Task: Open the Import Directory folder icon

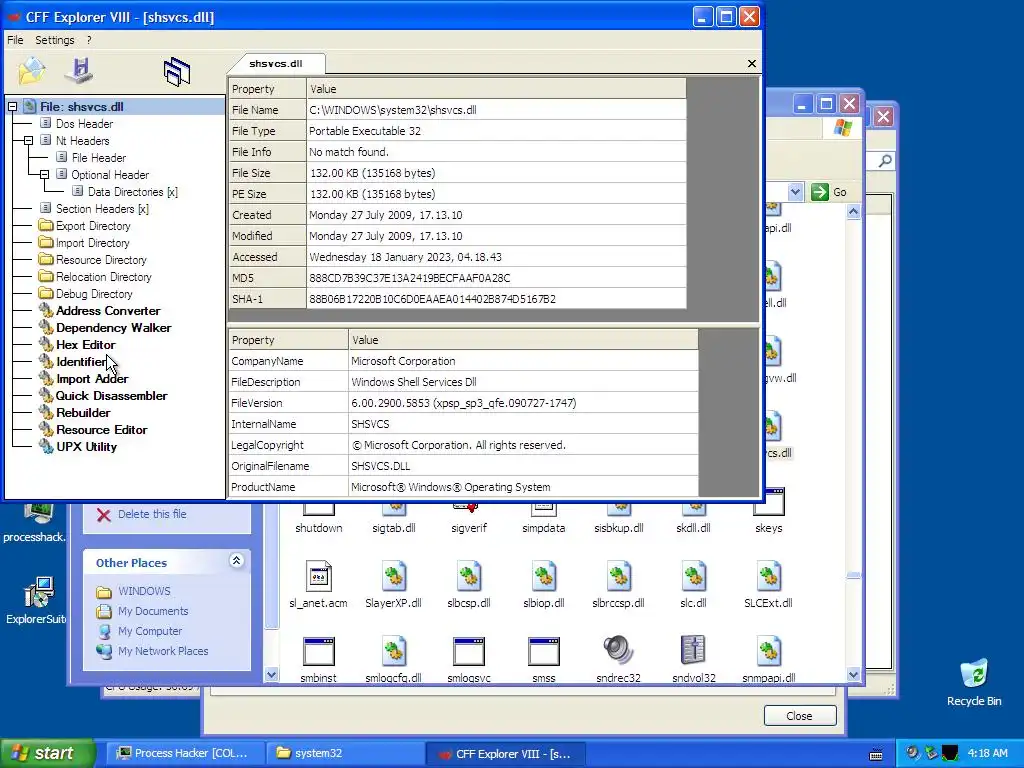Action: [46, 242]
